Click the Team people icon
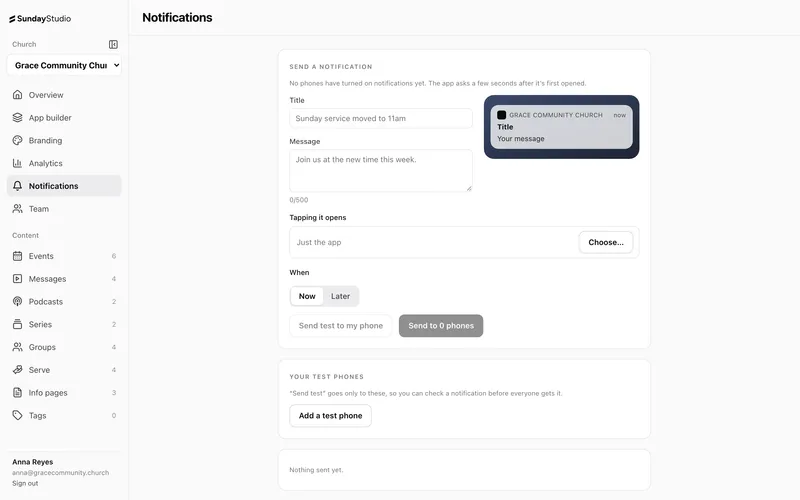The height and width of the screenshot is (500, 800). click(x=17, y=209)
